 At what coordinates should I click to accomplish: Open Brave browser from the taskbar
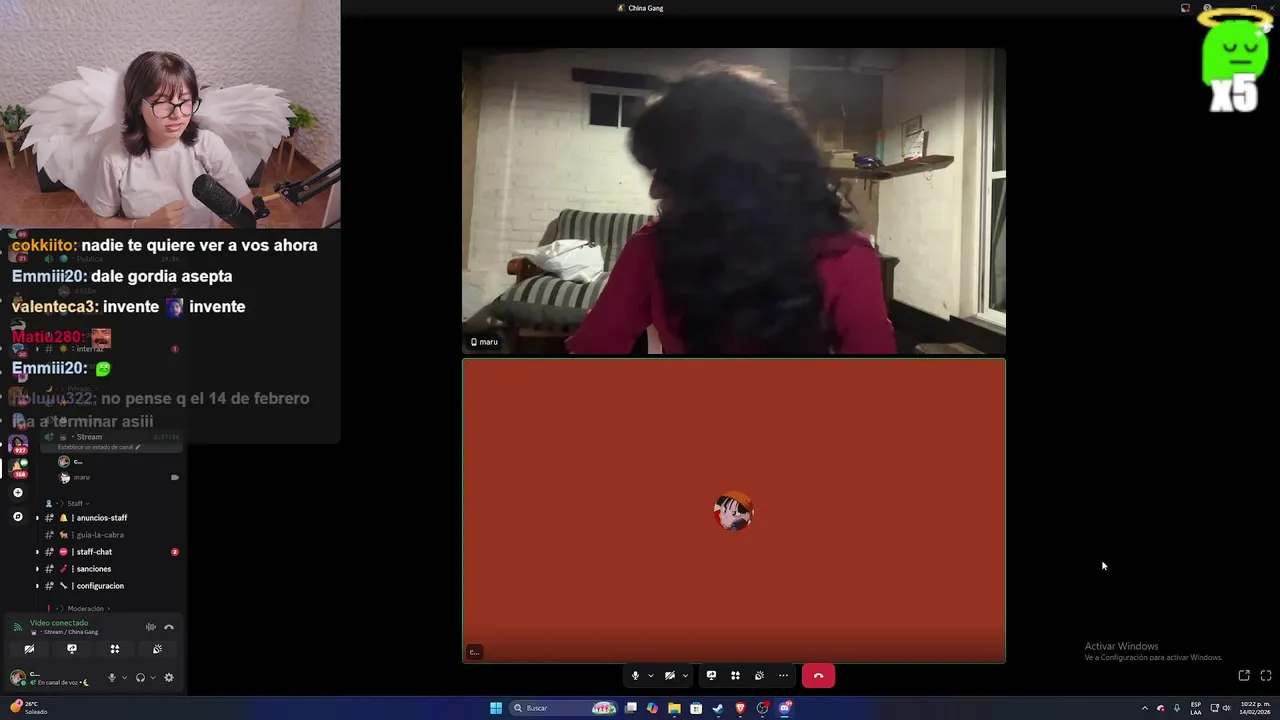tap(741, 708)
